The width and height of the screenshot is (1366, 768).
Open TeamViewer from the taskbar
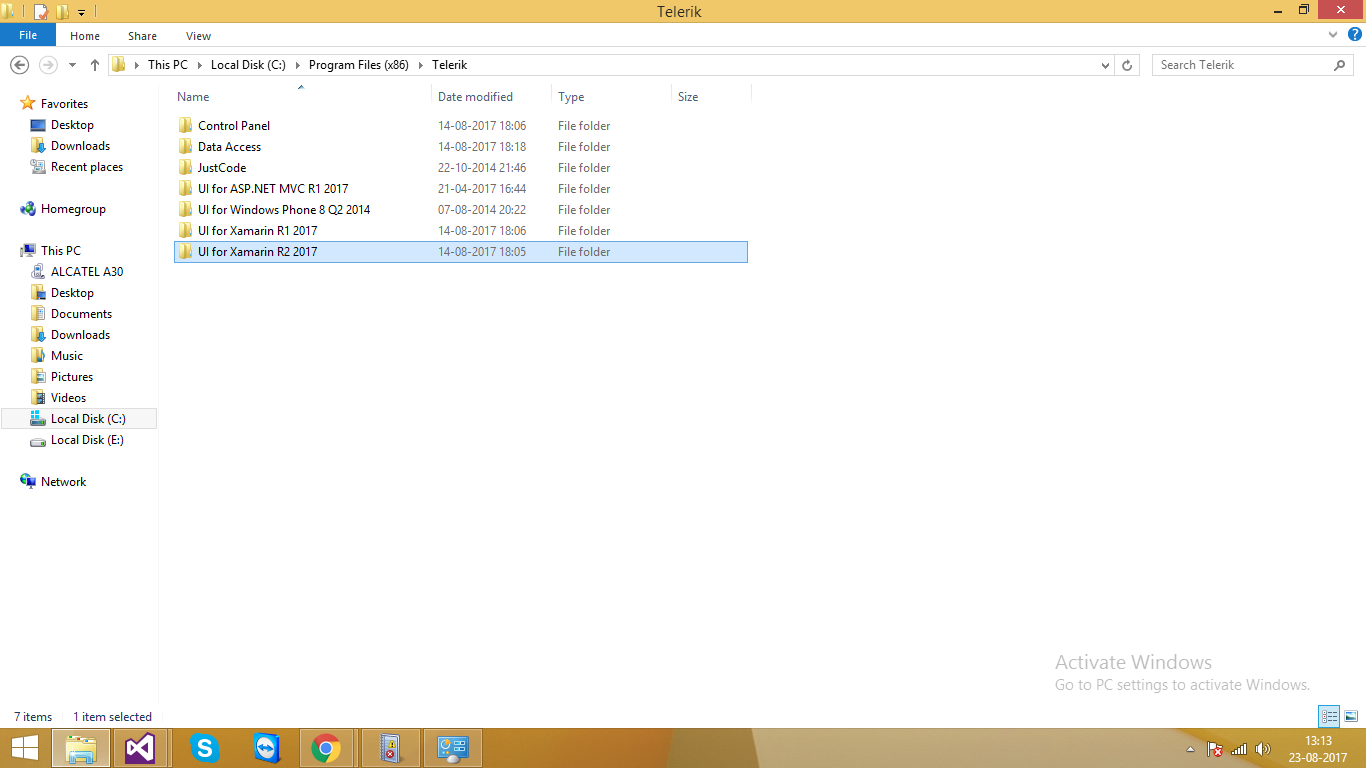pyautogui.click(x=265, y=748)
